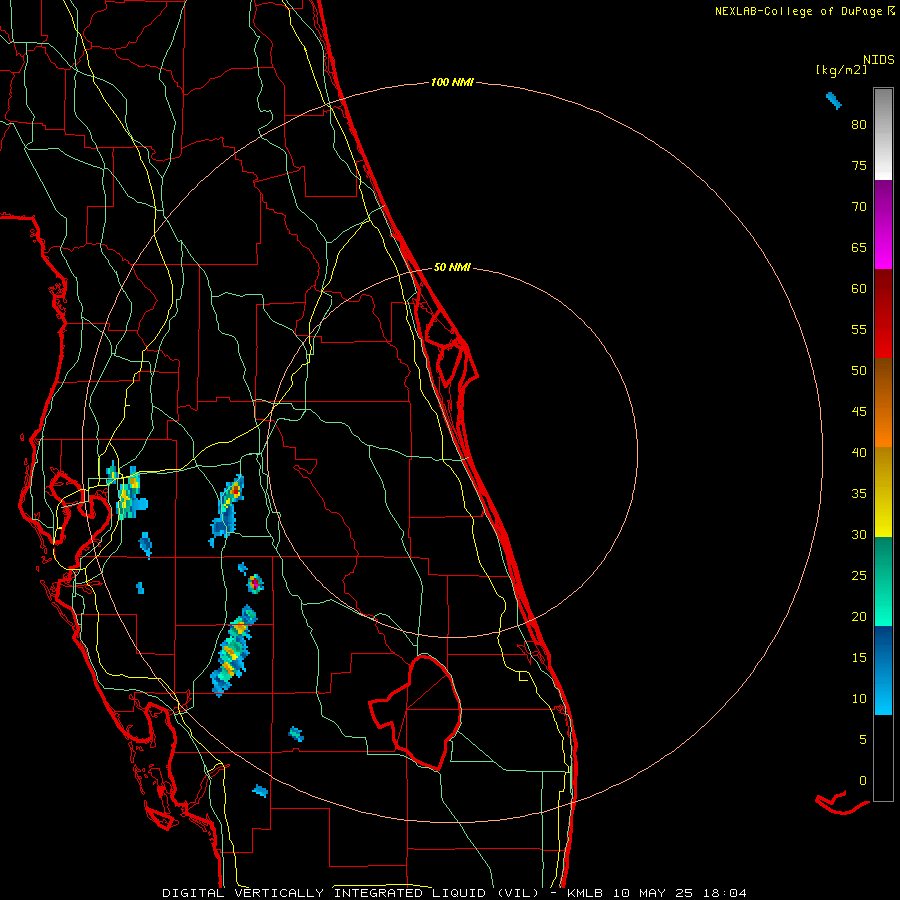
Task: Click the 25 value on the color scale
Action: tap(859, 575)
